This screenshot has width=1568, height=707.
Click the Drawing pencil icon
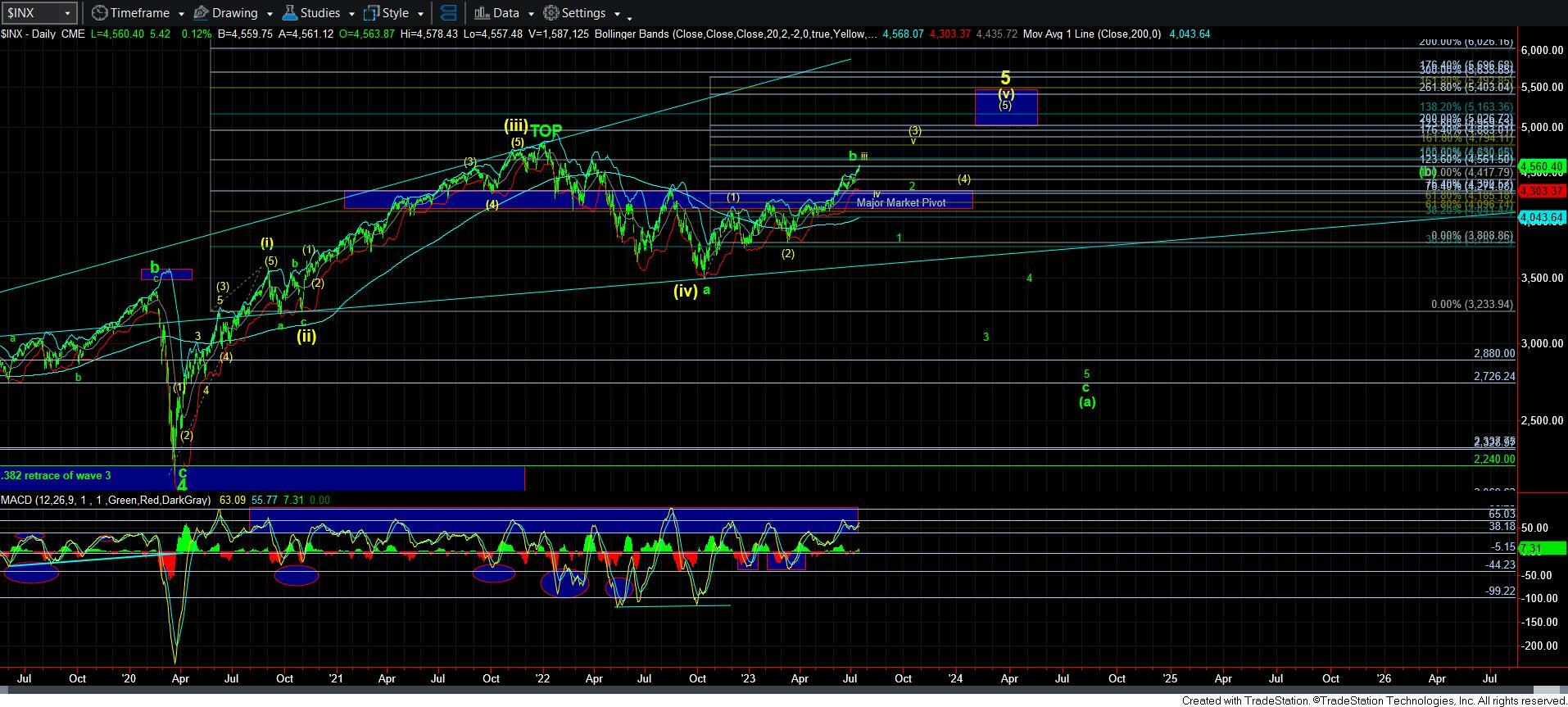pos(202,13)
